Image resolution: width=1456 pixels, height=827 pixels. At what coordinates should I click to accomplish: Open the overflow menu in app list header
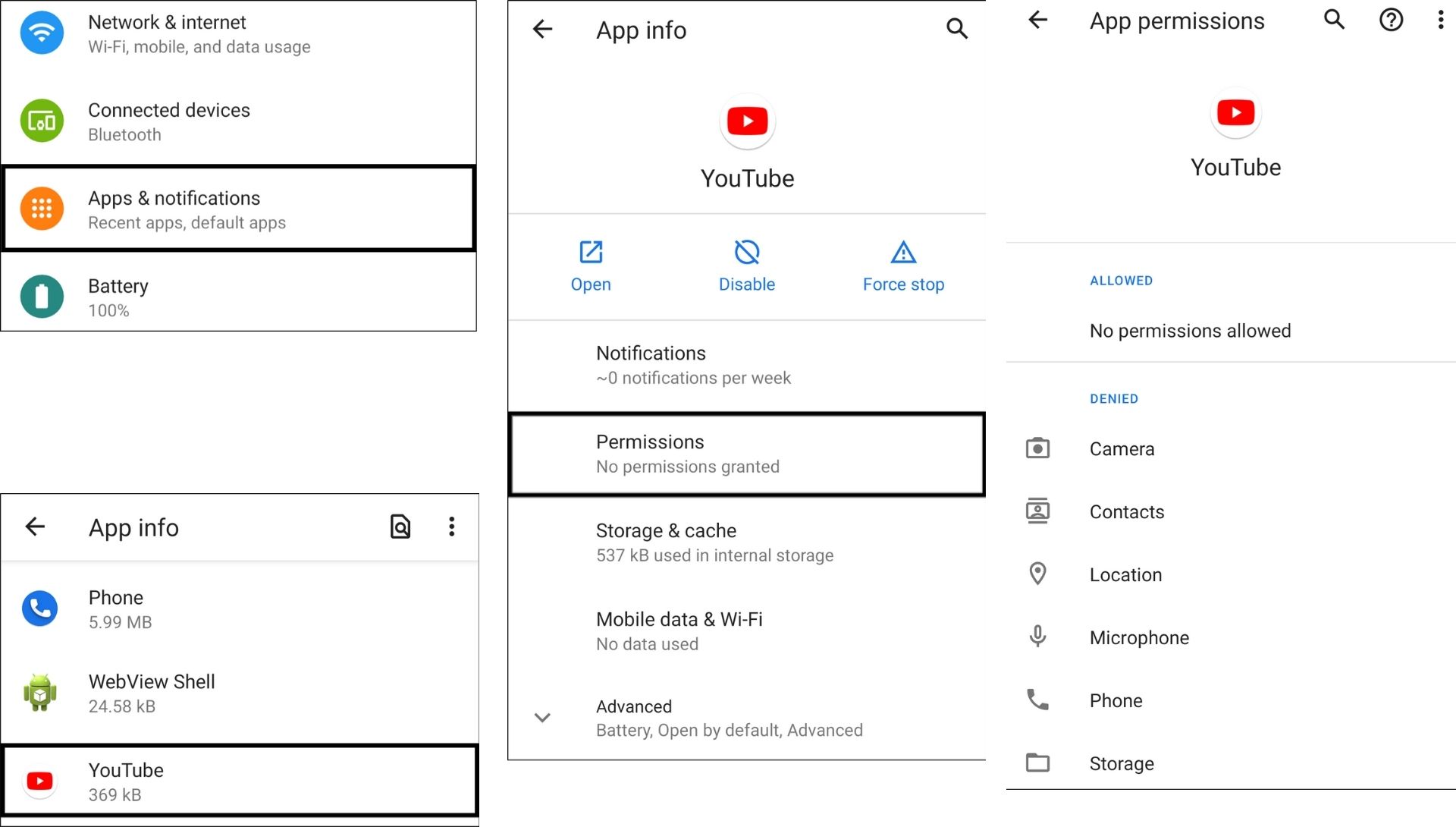452,527
